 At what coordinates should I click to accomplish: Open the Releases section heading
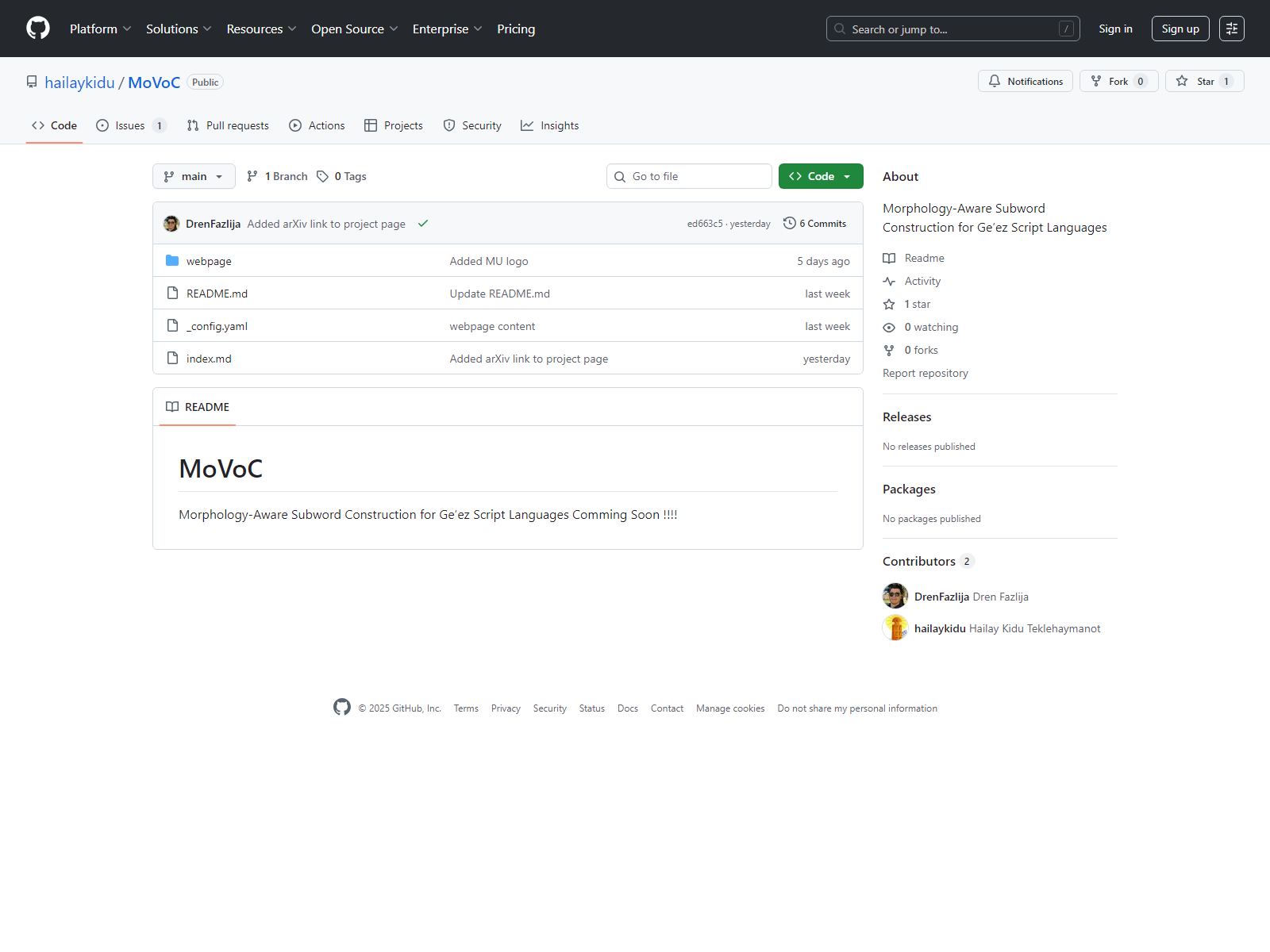(x=907, y=416)
